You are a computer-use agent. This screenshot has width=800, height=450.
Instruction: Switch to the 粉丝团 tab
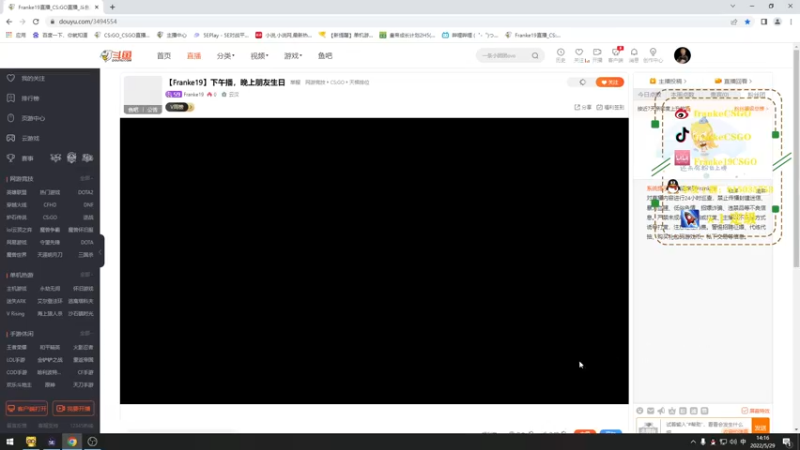pos(756,95)
